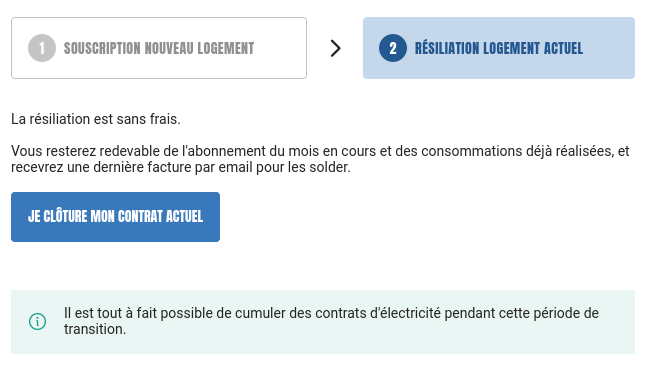Click the text La résiliation est sans frais
The image size is (651, 368).
coord(96,119)
